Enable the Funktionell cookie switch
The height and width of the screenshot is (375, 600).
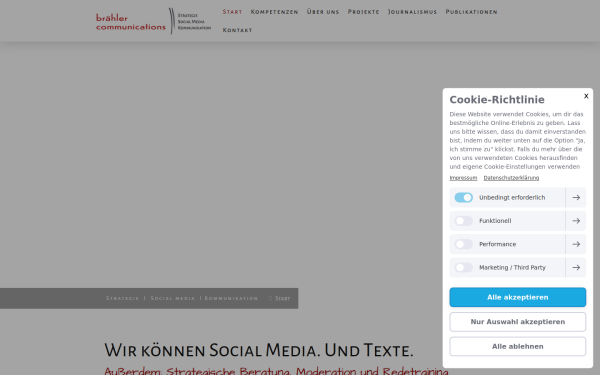(x=463, y=221)
